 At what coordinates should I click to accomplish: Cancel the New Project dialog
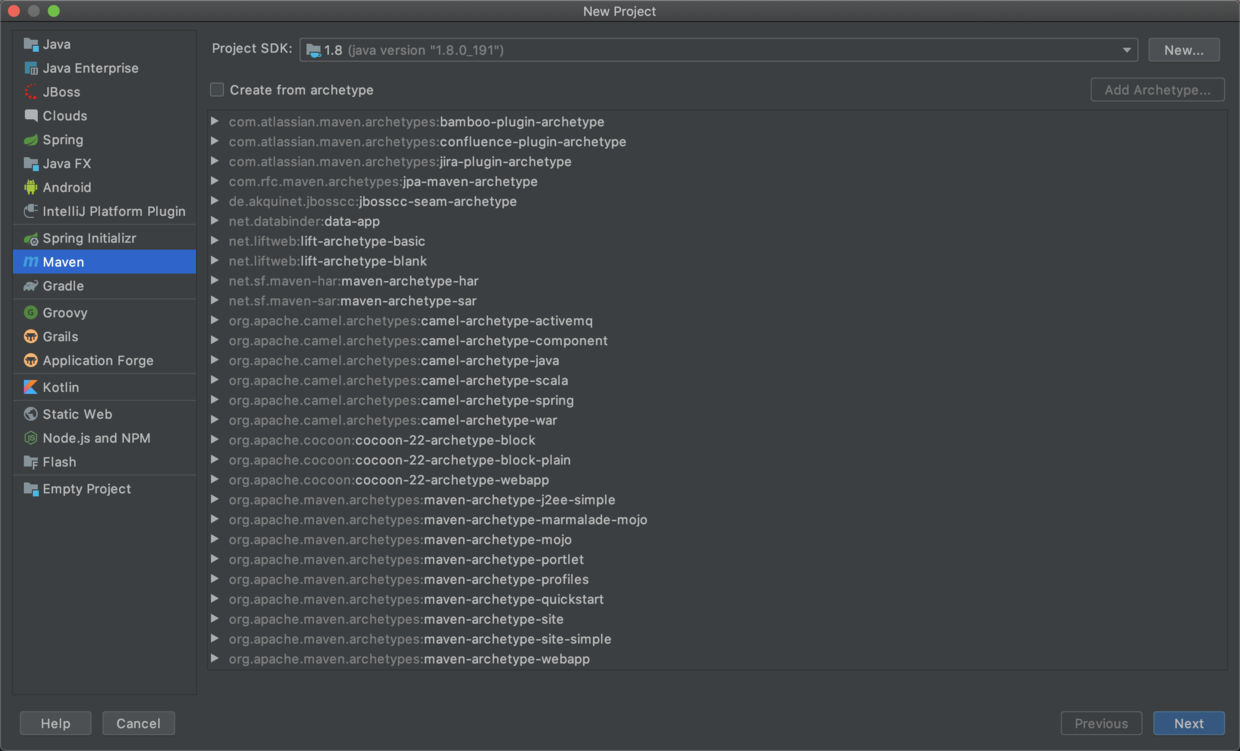tap(138, 723)
